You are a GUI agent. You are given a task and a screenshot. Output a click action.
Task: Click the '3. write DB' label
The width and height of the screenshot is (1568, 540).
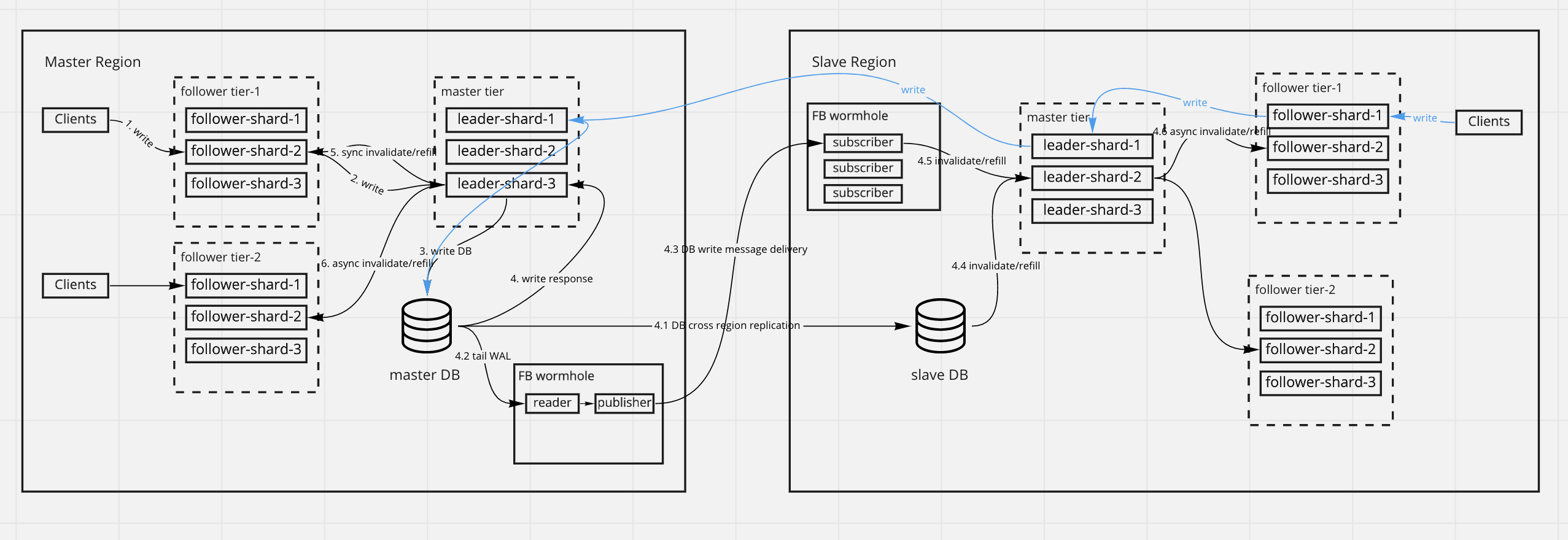445,252
